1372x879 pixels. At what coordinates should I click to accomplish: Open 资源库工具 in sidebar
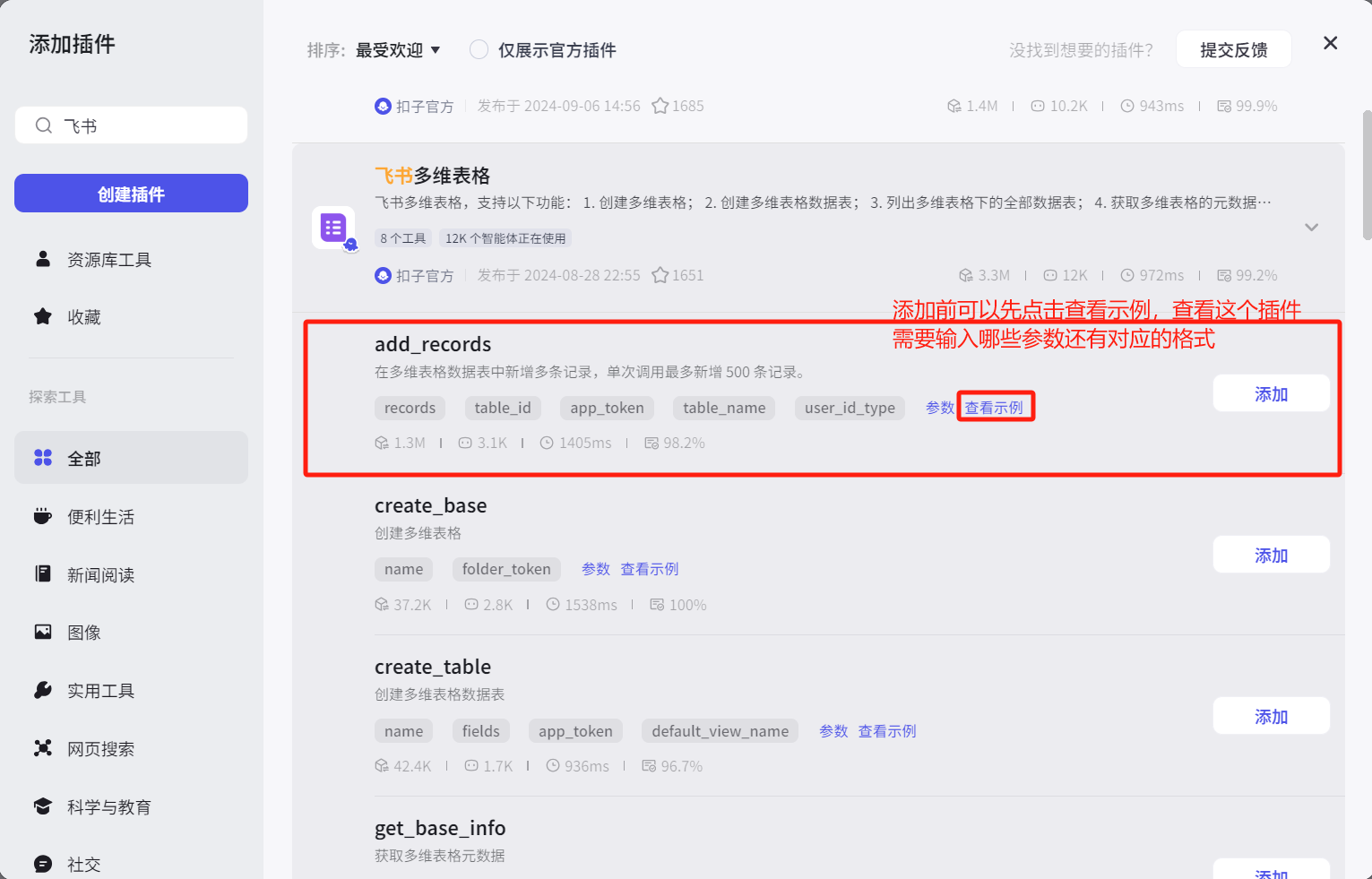pos(131,259)
